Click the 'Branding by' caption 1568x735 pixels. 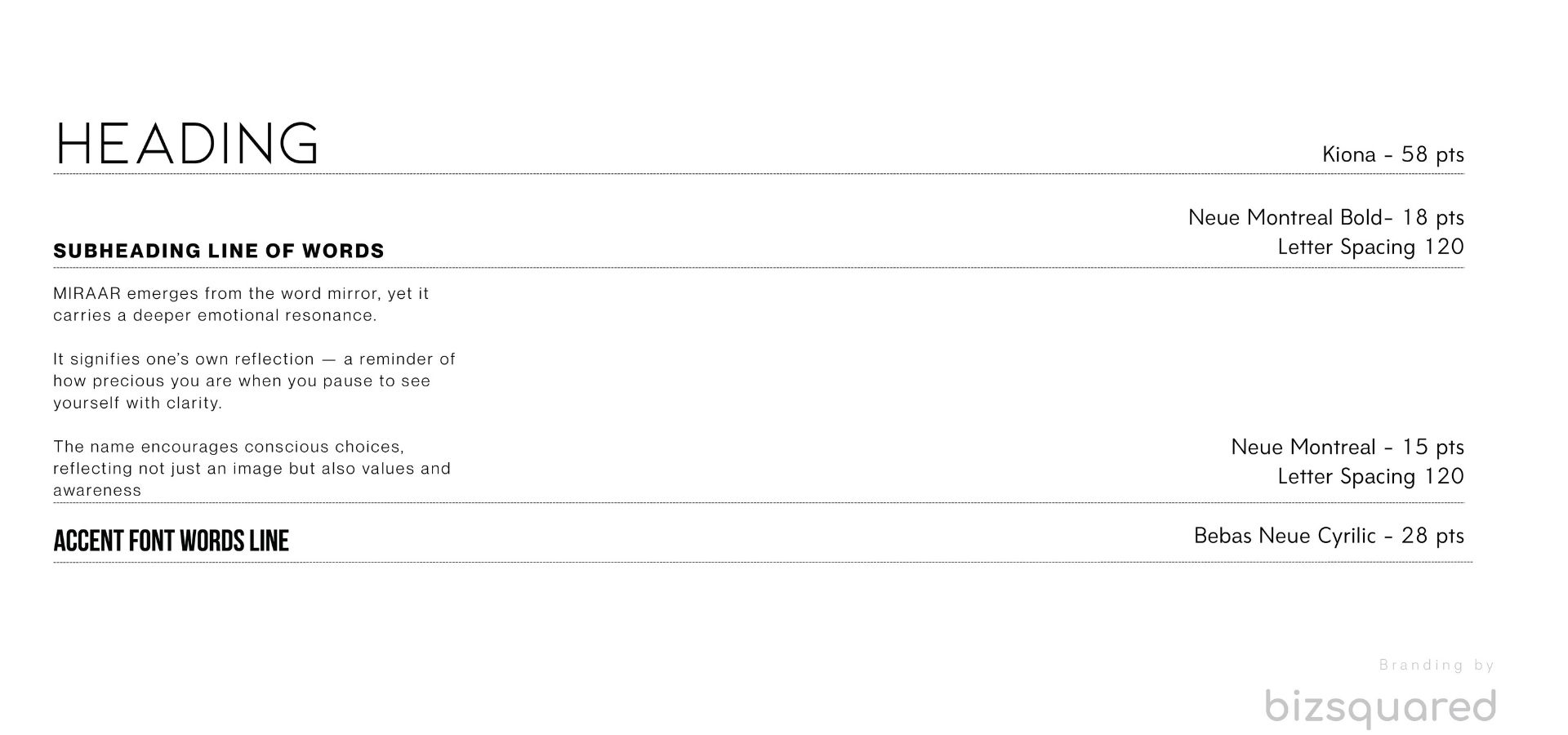(x=1437, y=665)
